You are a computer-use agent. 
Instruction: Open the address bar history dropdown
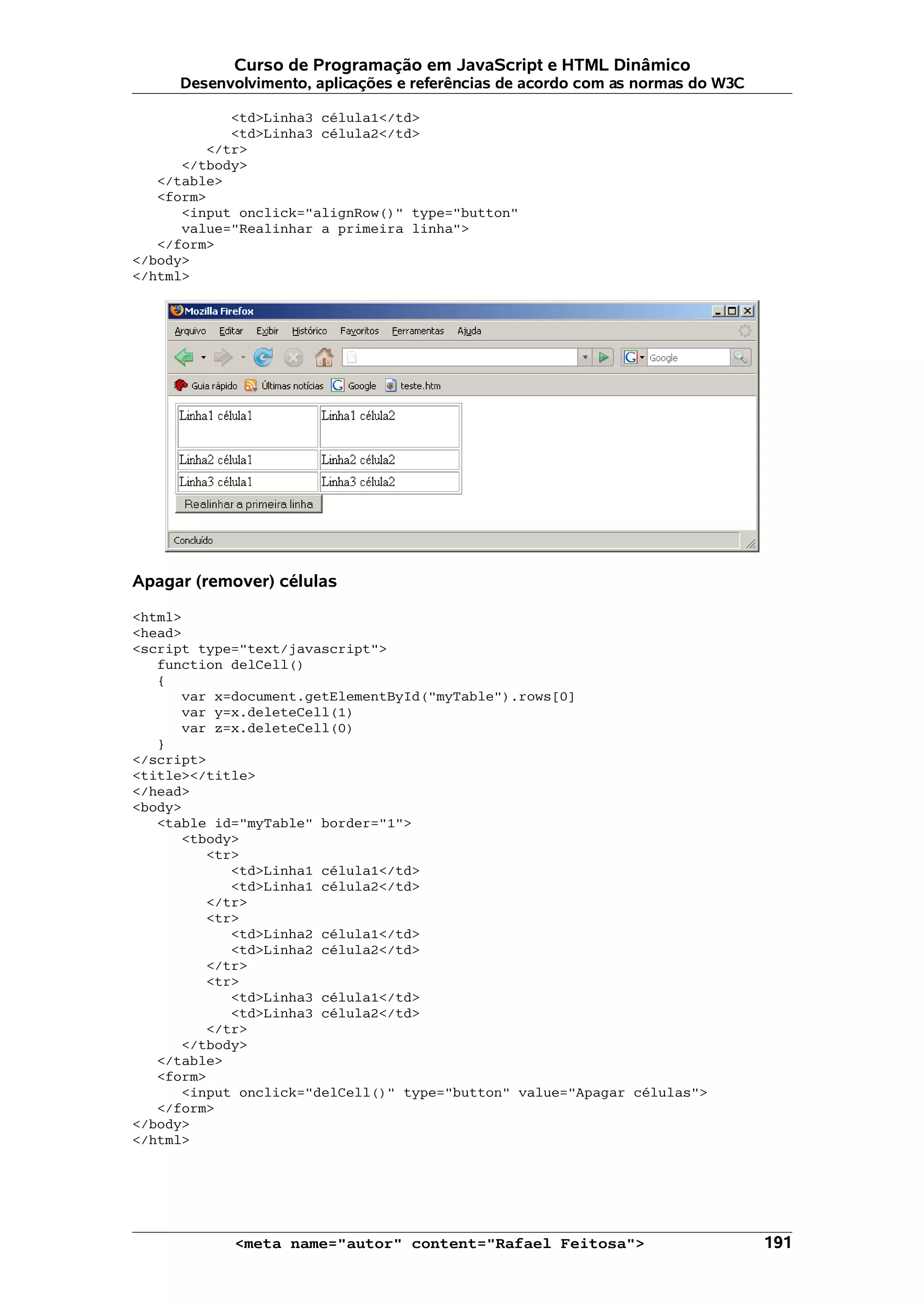tap(585, 357)
